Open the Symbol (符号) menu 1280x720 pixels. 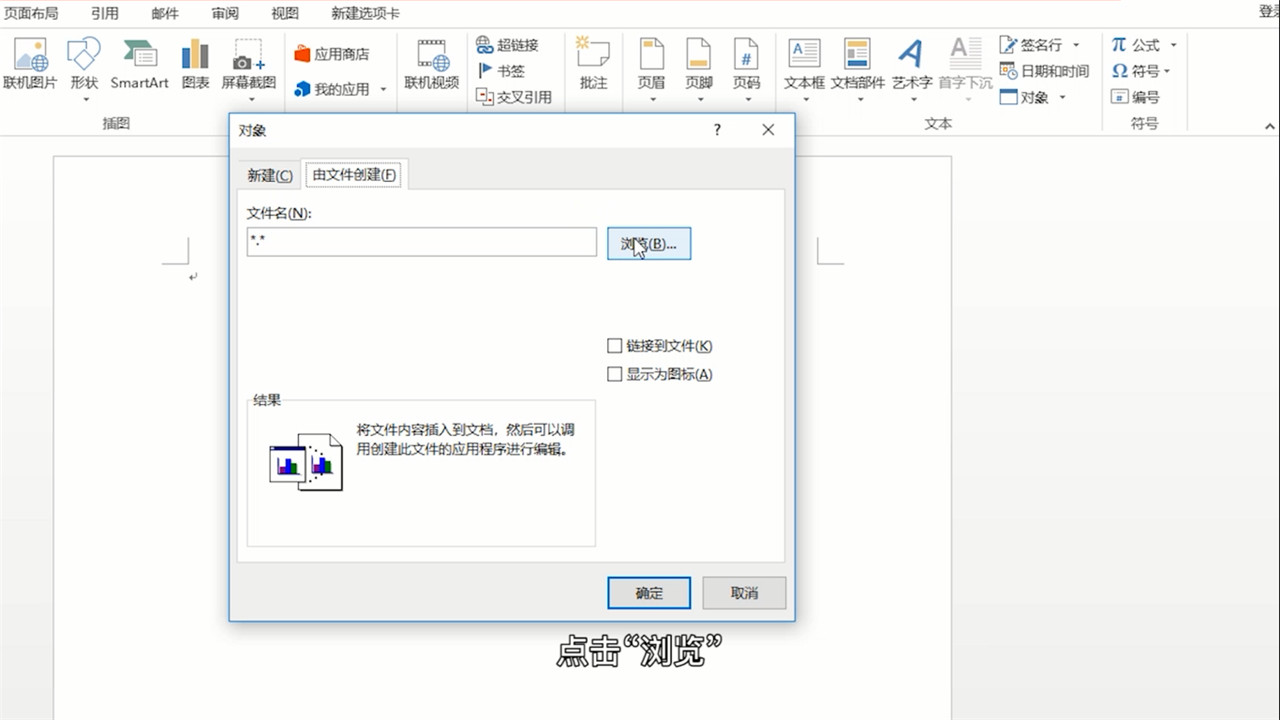tap(1136, 71)
